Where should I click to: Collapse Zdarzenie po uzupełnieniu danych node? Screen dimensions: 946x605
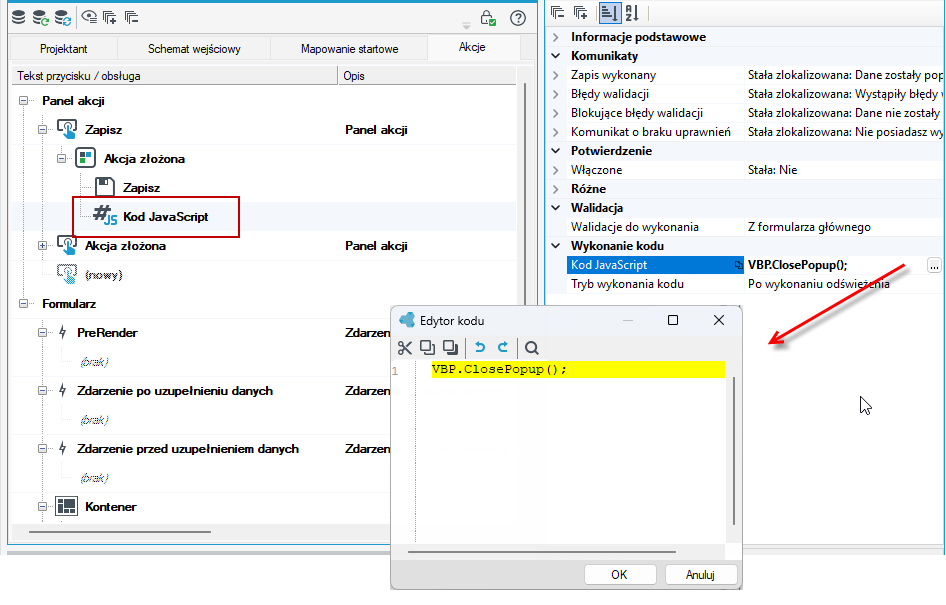(42, 390)
